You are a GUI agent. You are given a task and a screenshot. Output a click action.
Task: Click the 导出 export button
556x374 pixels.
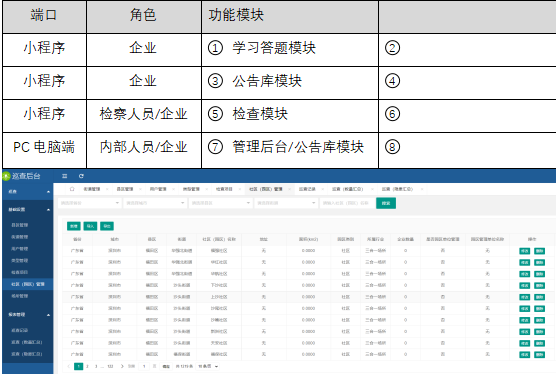point(107,226)
